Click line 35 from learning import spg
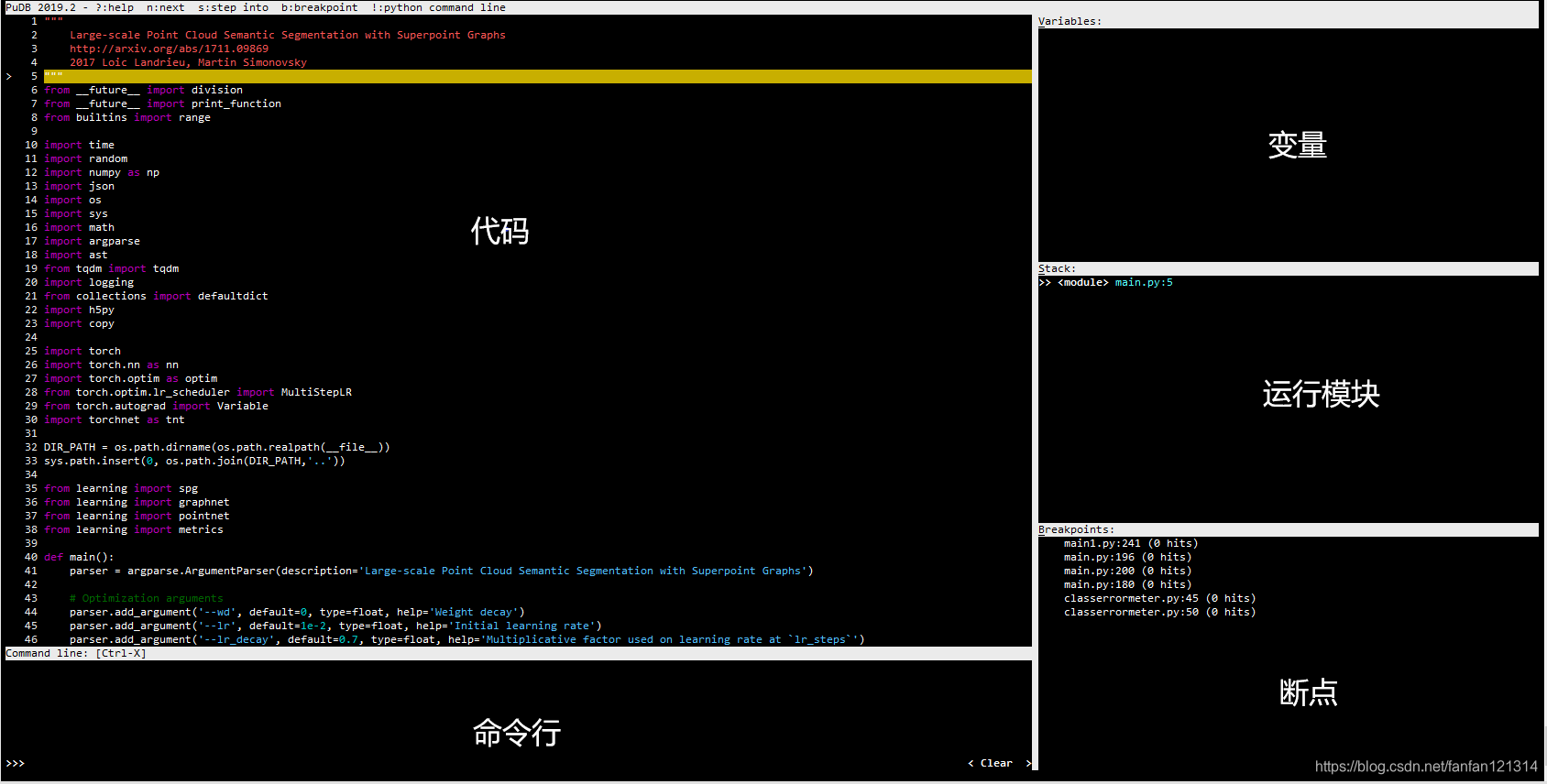Viewport: 1547px width, 784px height. (x=120, y=488)
